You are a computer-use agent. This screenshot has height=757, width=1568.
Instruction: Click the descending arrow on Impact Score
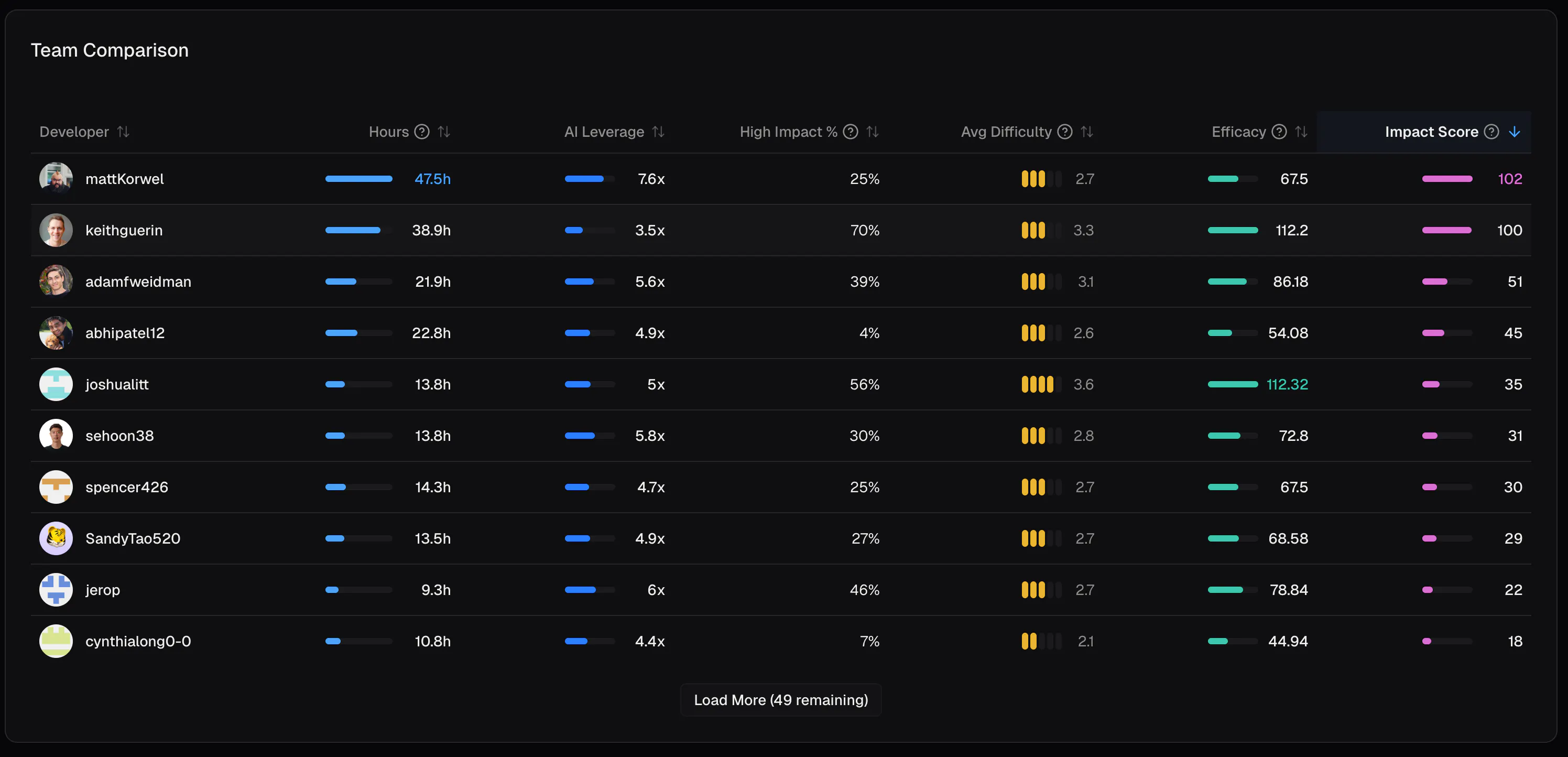[x=1515, y=132]
